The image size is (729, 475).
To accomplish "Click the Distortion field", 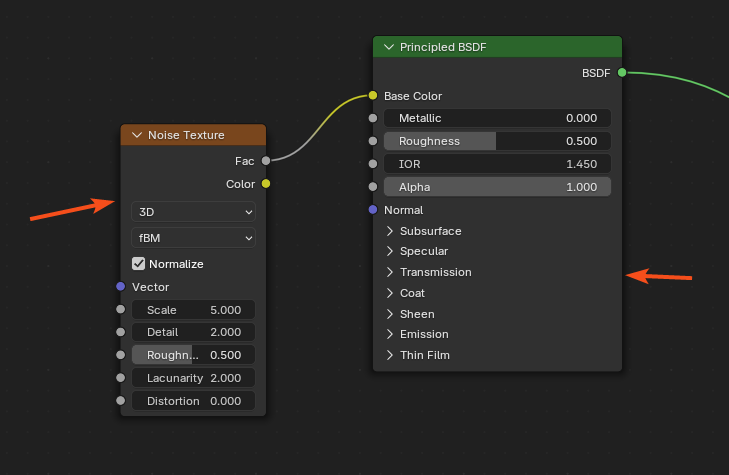I will click(x=193, y=401).
